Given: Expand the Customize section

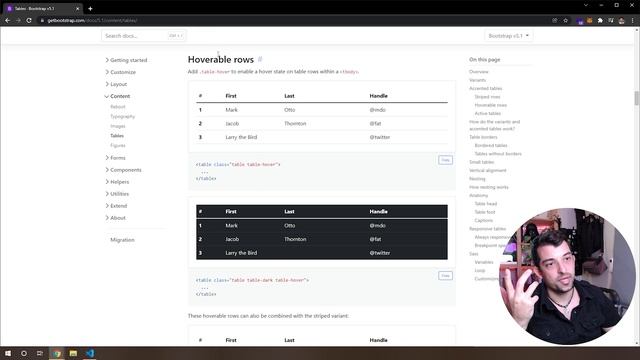Looking at the screenshot, I should click(x=120, y=72).
